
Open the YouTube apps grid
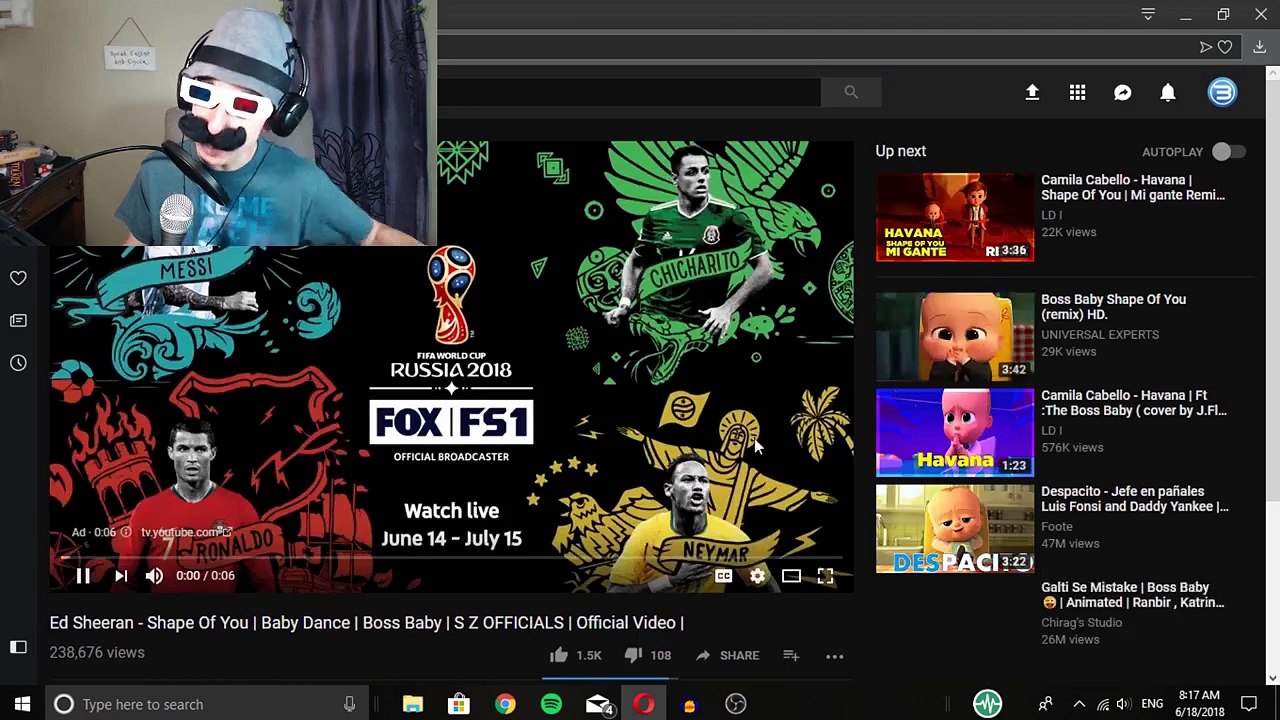[x=1077, y=92]
